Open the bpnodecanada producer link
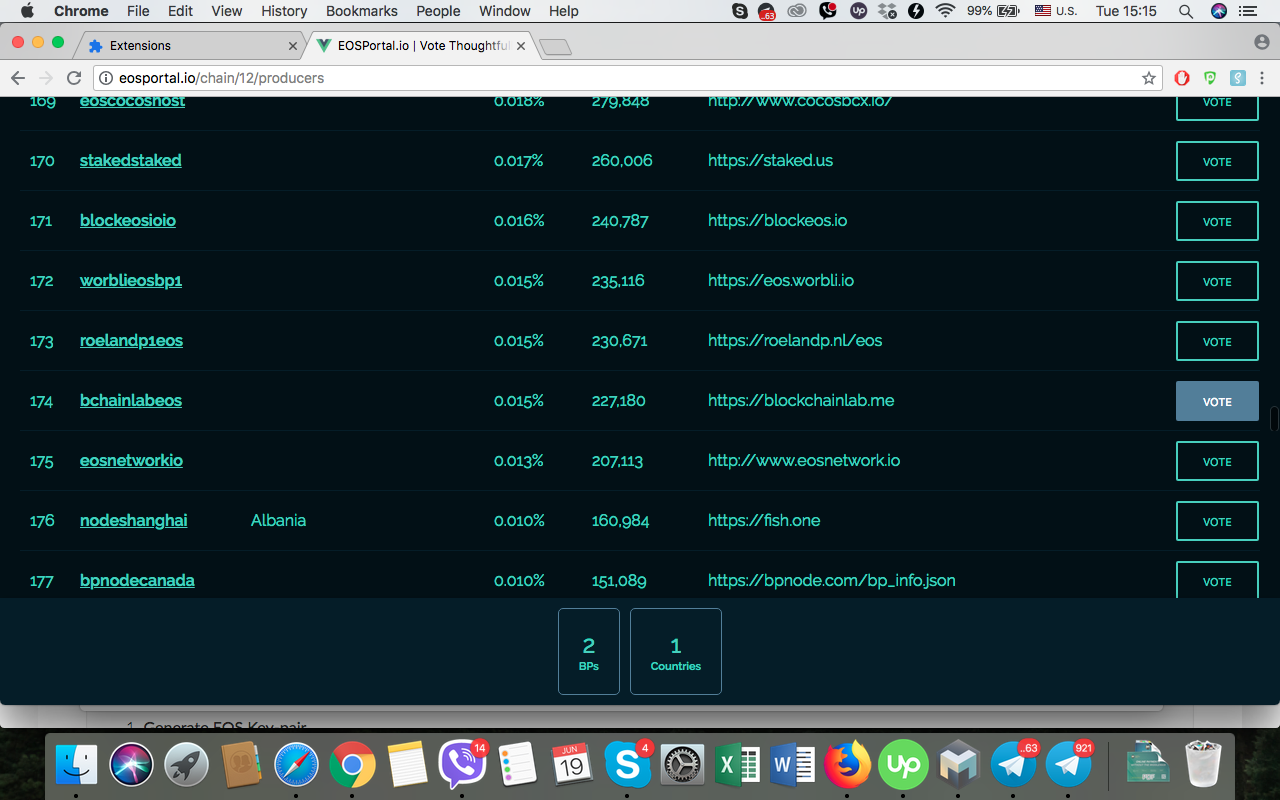This screenshot has width=1280, height=800. tap(137, 580)
